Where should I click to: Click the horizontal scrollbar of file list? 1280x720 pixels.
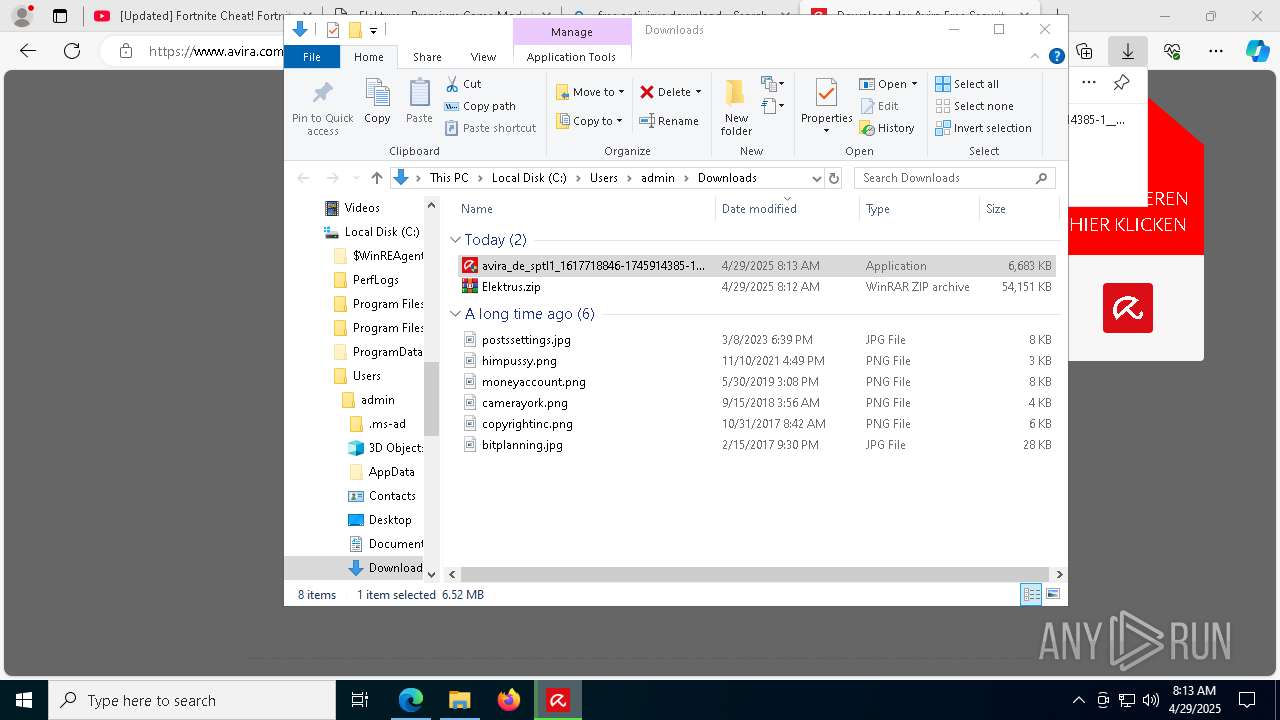tap(756, 575)
